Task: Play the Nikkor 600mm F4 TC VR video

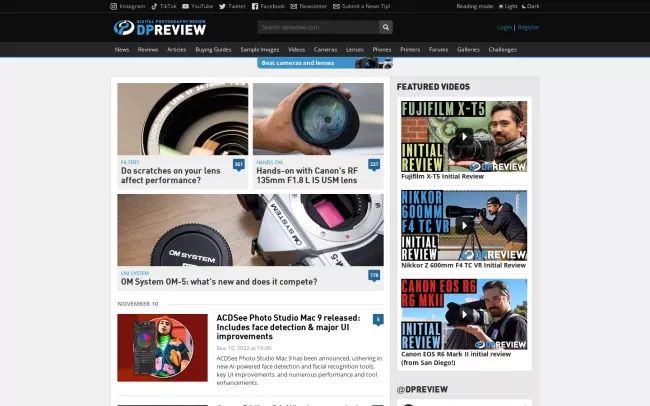Action: [x=464, y=225]
